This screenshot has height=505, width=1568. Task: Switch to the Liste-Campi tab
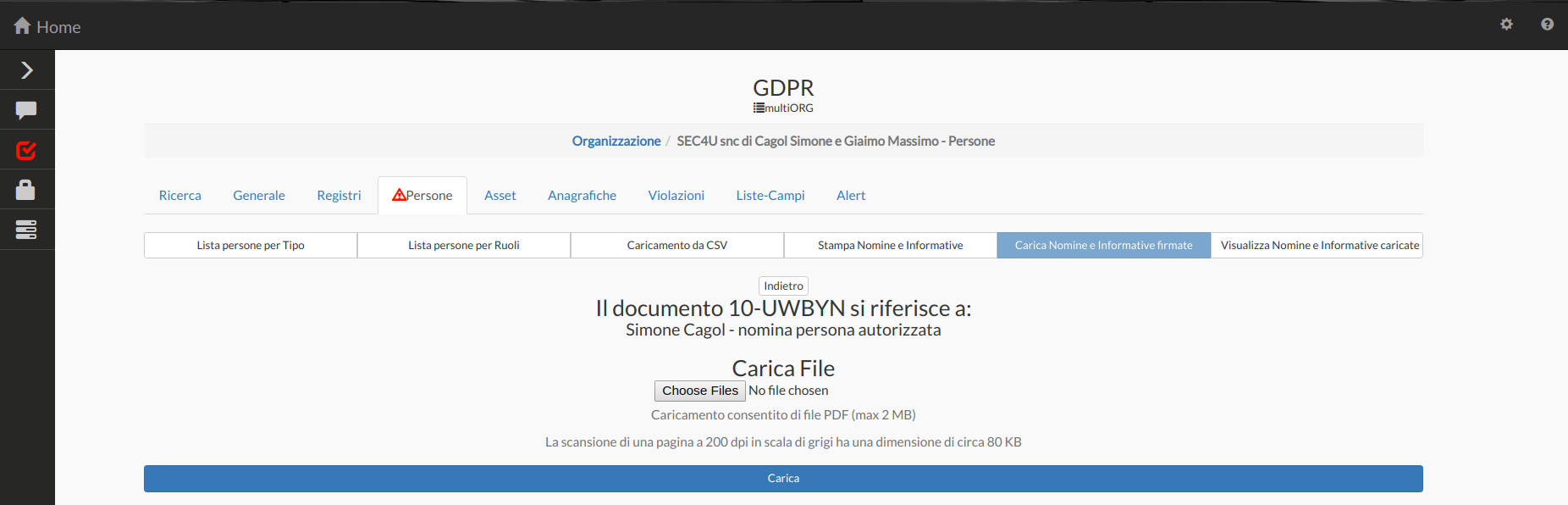(770, 195)
